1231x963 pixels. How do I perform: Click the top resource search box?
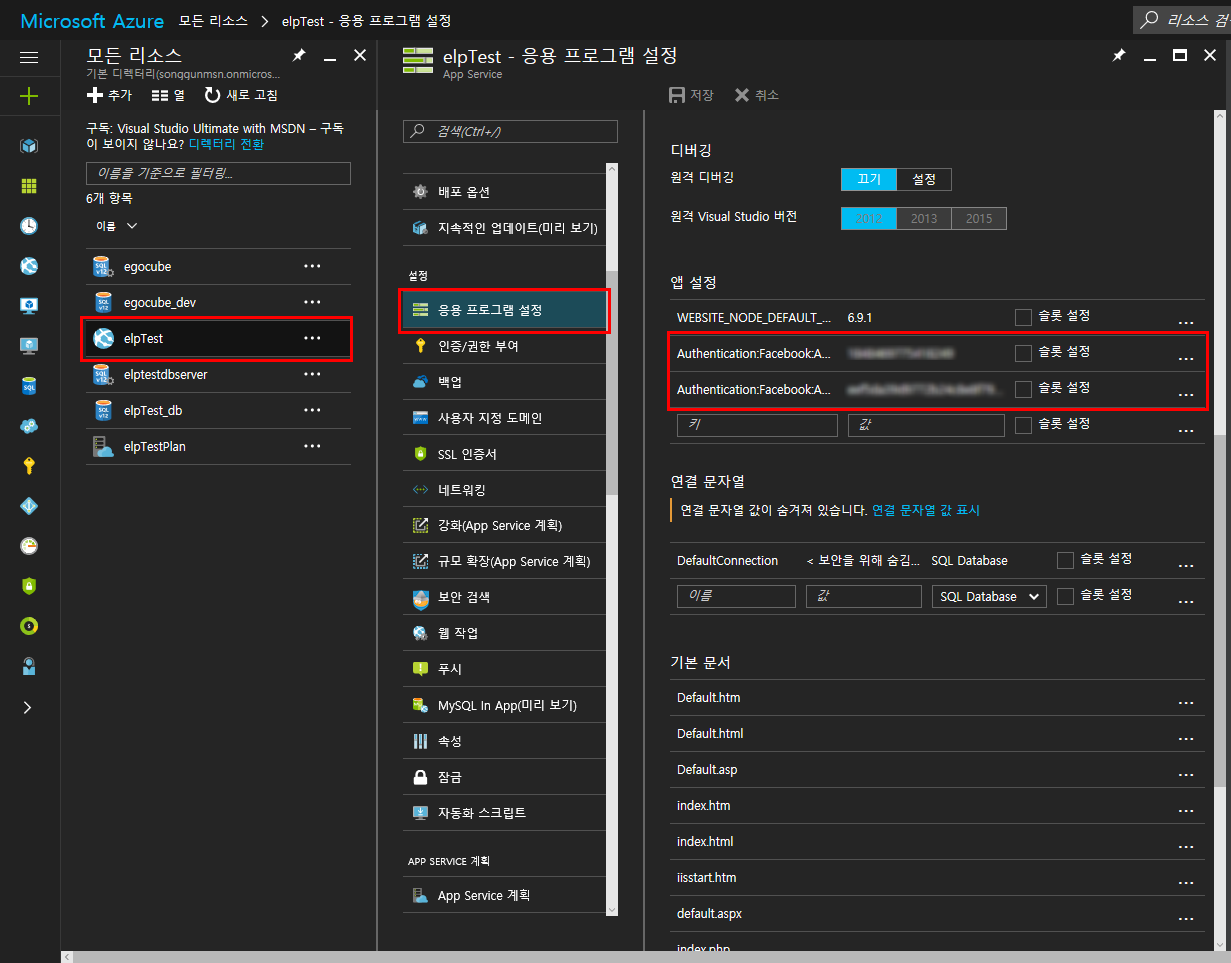click(x=1182, y=19)
